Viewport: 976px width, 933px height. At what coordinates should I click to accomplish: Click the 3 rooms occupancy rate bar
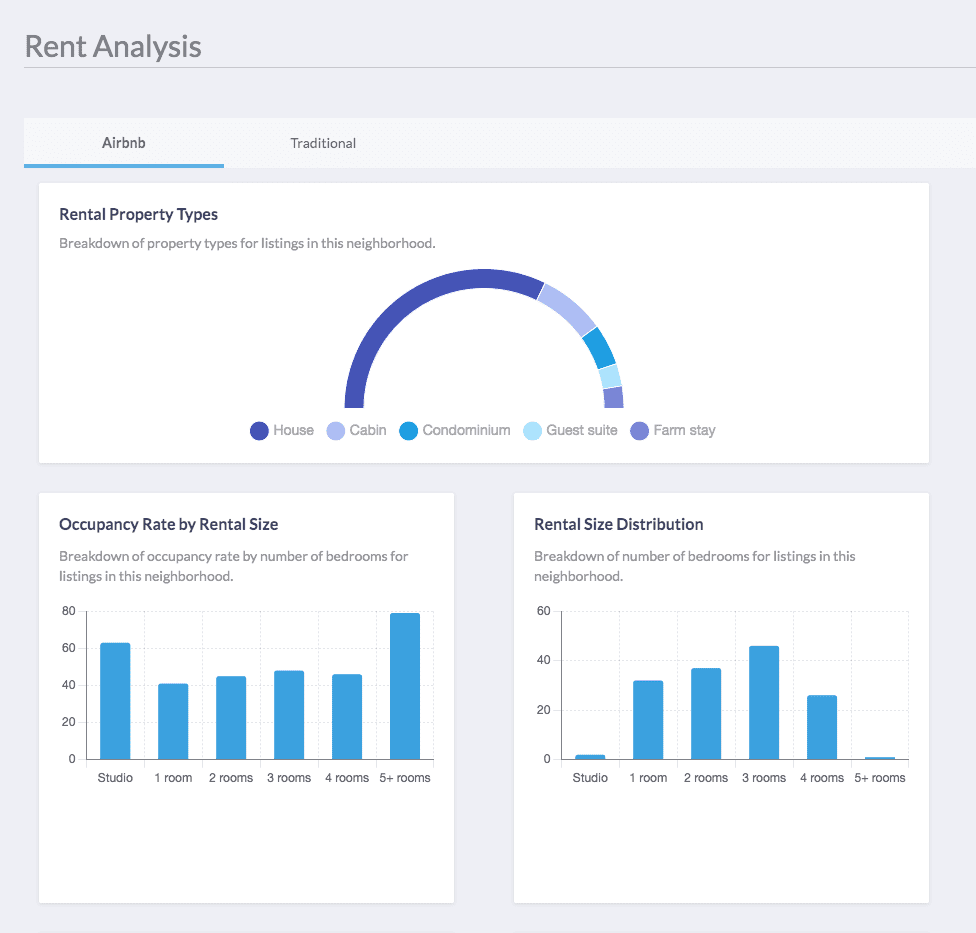(289, 714)
